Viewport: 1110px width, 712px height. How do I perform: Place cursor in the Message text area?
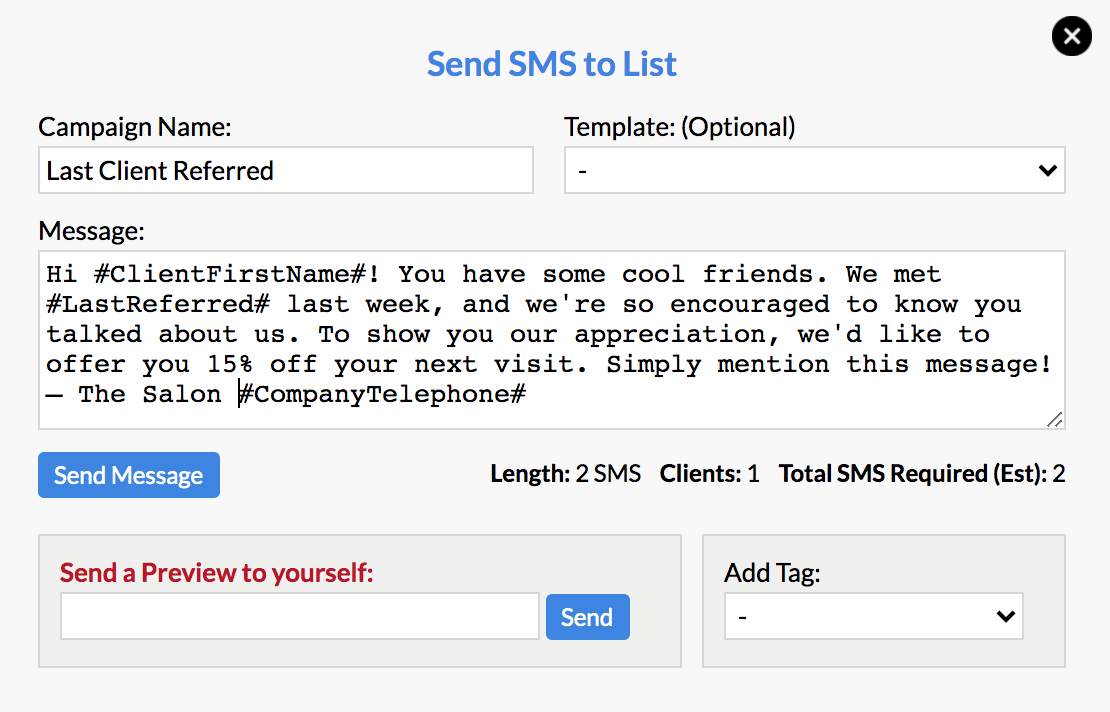(551, 340)
